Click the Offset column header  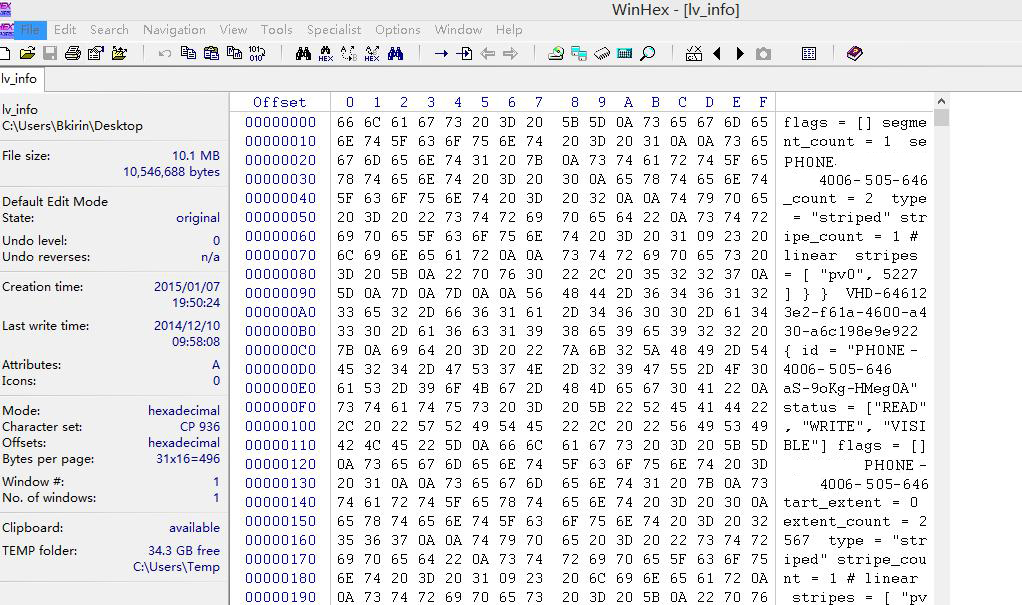(279, 102)
